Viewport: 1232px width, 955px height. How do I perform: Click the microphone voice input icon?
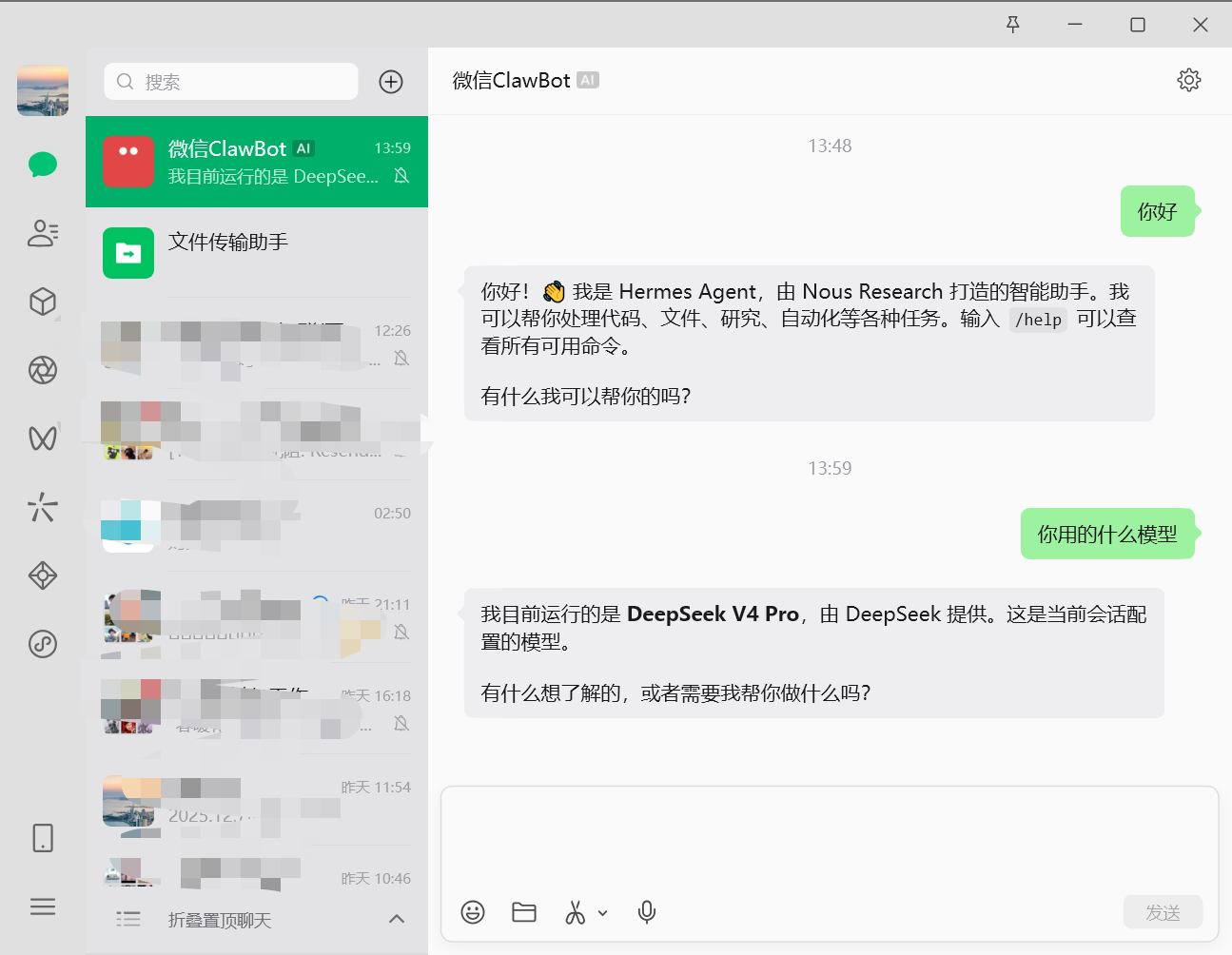click(x=647, y=912)
